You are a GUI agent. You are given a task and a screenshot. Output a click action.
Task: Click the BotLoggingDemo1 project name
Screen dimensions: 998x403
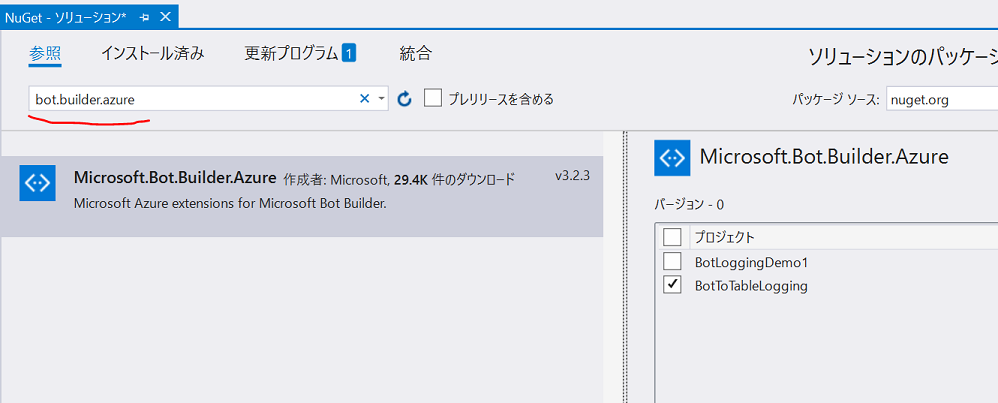coord(751,262)
